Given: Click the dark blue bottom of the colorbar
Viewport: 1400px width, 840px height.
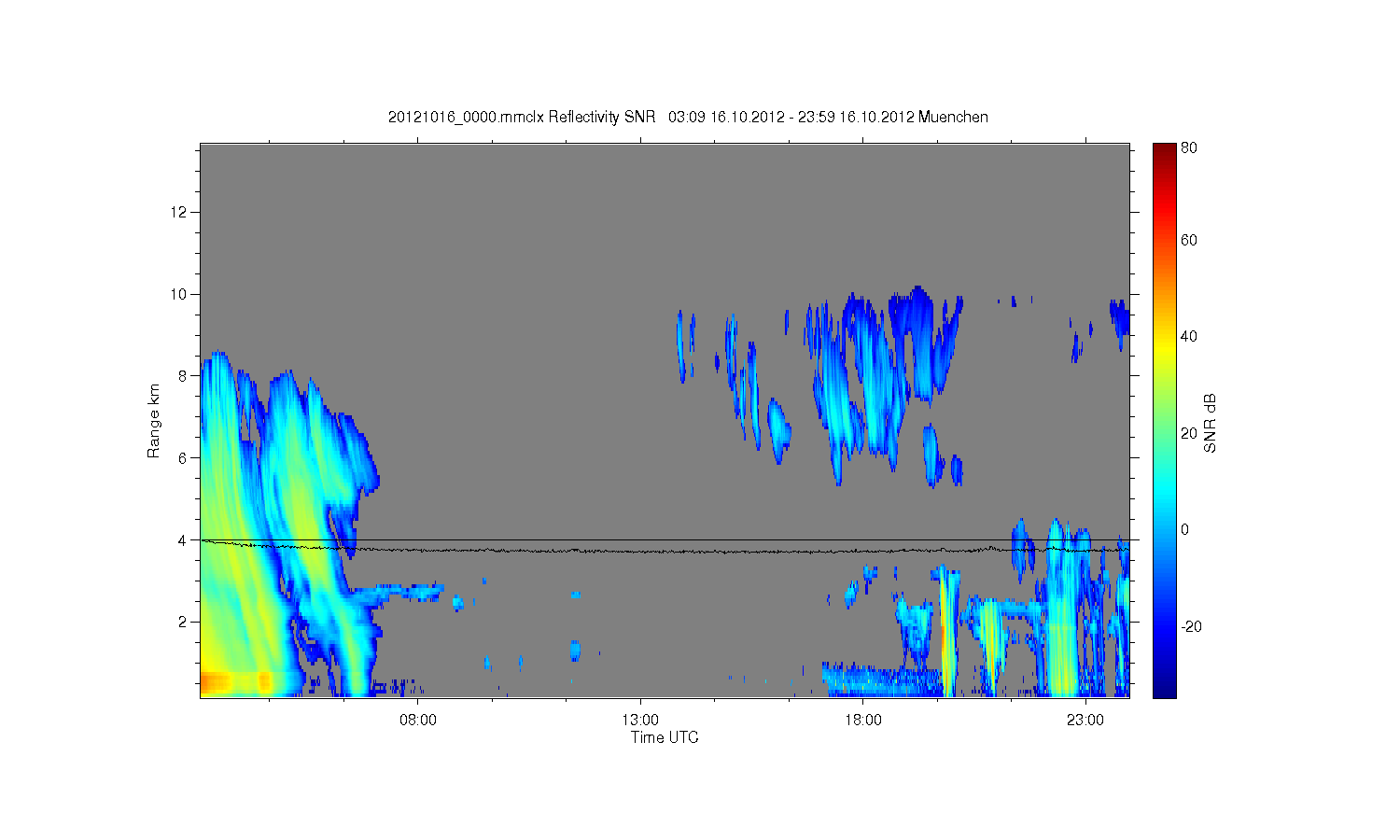Looking at the screenshot, I should point(1164,690).
